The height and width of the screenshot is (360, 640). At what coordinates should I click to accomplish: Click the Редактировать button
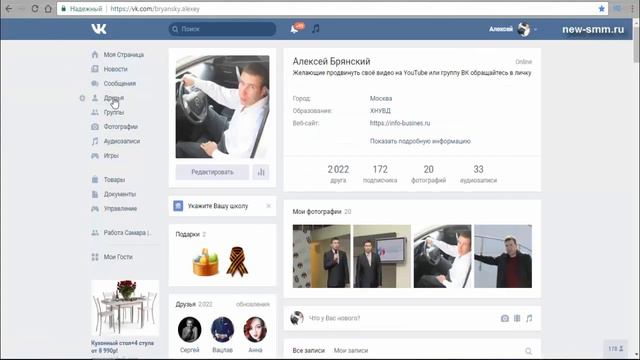pos(212,172)
